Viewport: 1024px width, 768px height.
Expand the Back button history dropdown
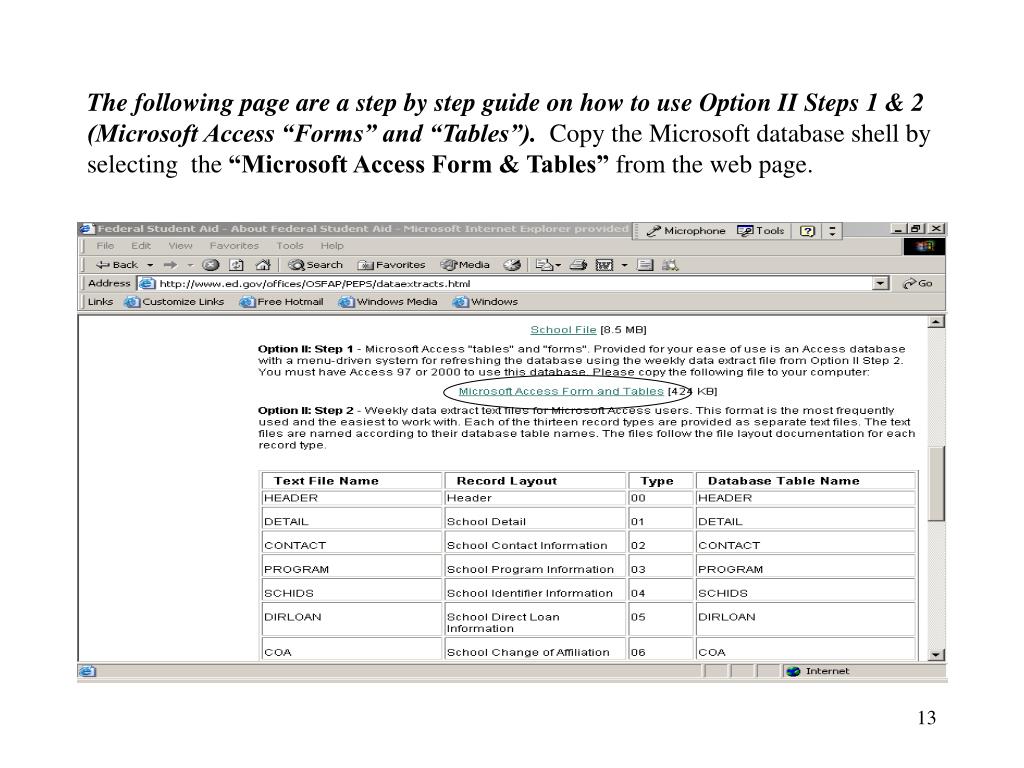[x=150, y=265]
